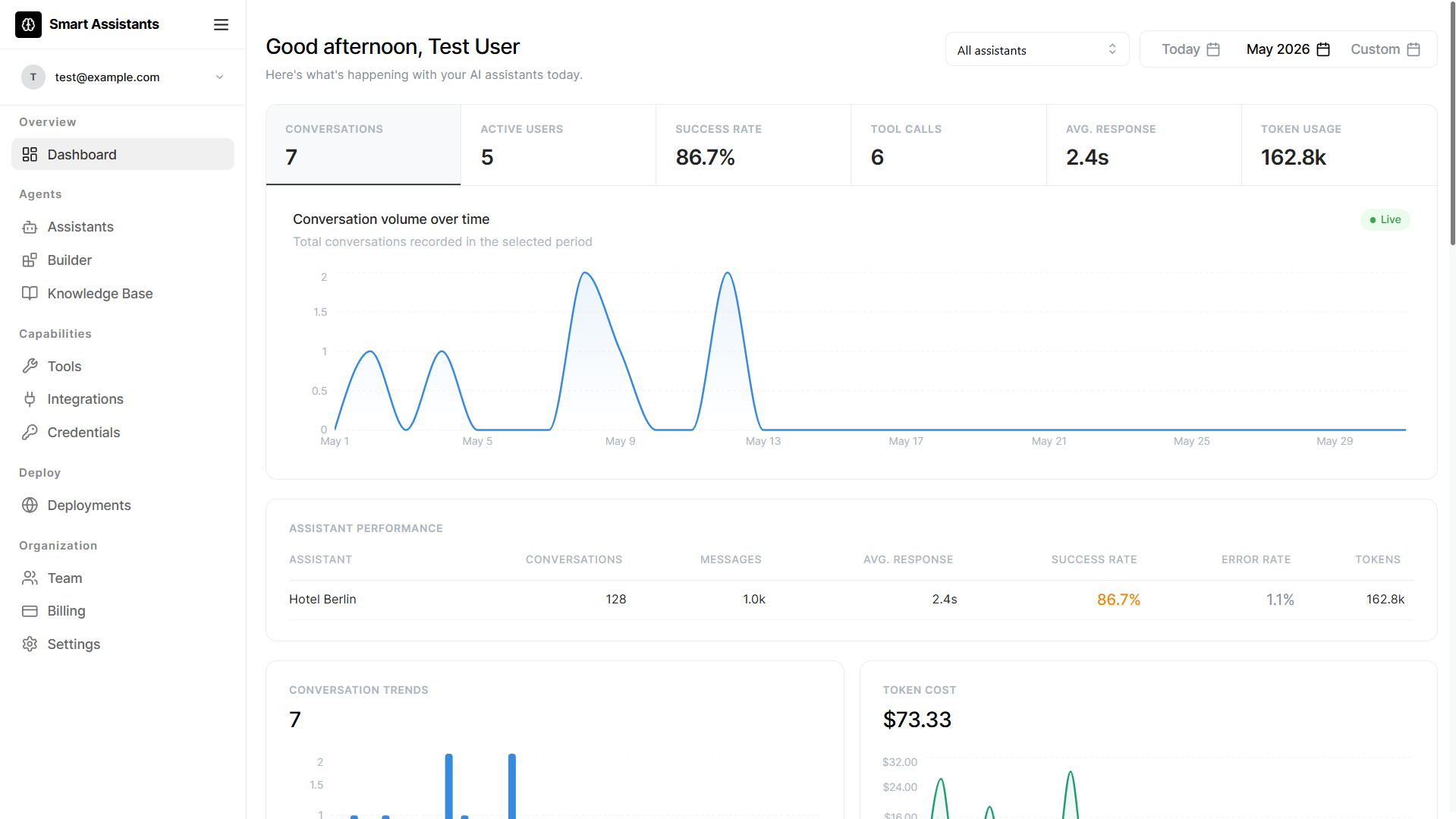
Task: Click the Assistant Performance section title
Action: pos(366,528)
